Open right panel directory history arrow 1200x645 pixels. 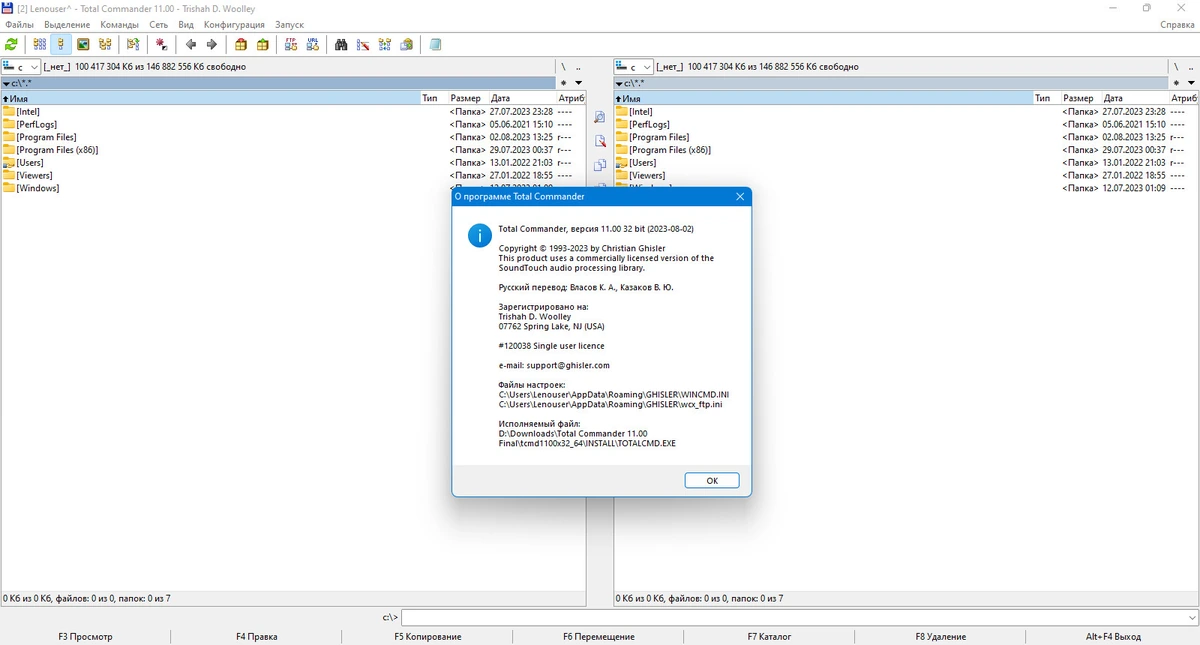(1190, 83)
